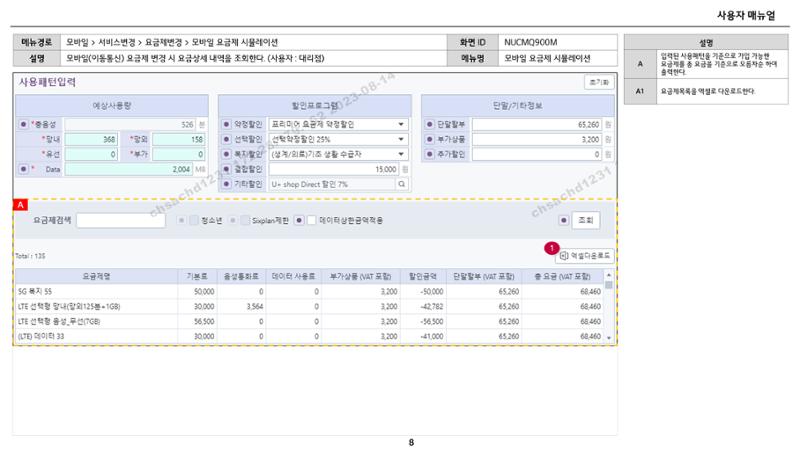800x450 pixels.
Task: Click the dot marker beside 기타할인
Action: [x=227, y=184]
